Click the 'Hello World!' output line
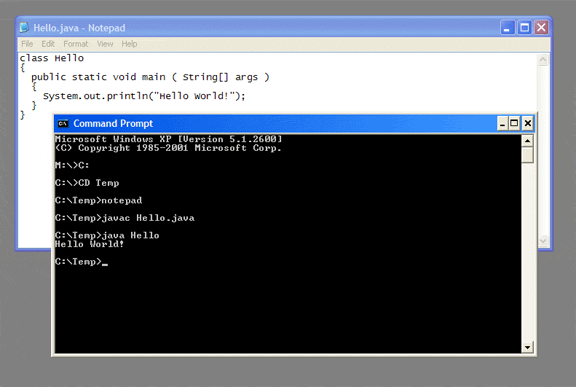The height and width of the screenshot is (387, 576). [90, 244]
